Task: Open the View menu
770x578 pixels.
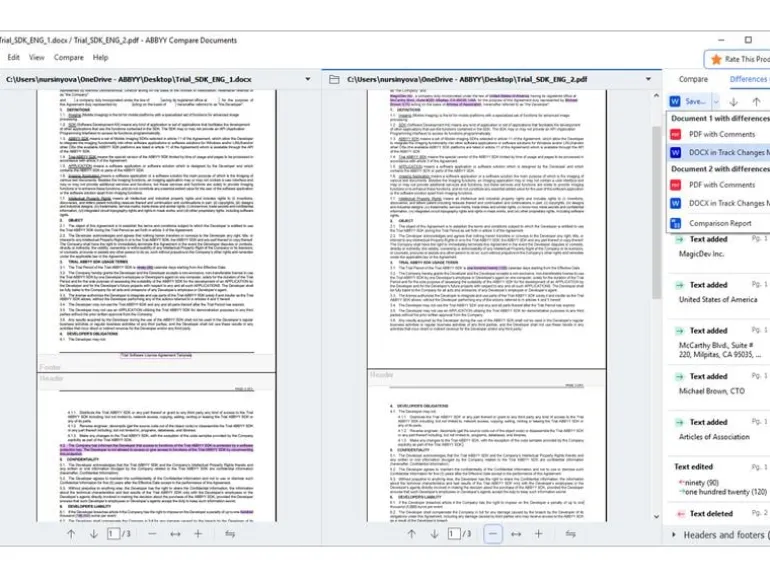Action: coord(36,57)
